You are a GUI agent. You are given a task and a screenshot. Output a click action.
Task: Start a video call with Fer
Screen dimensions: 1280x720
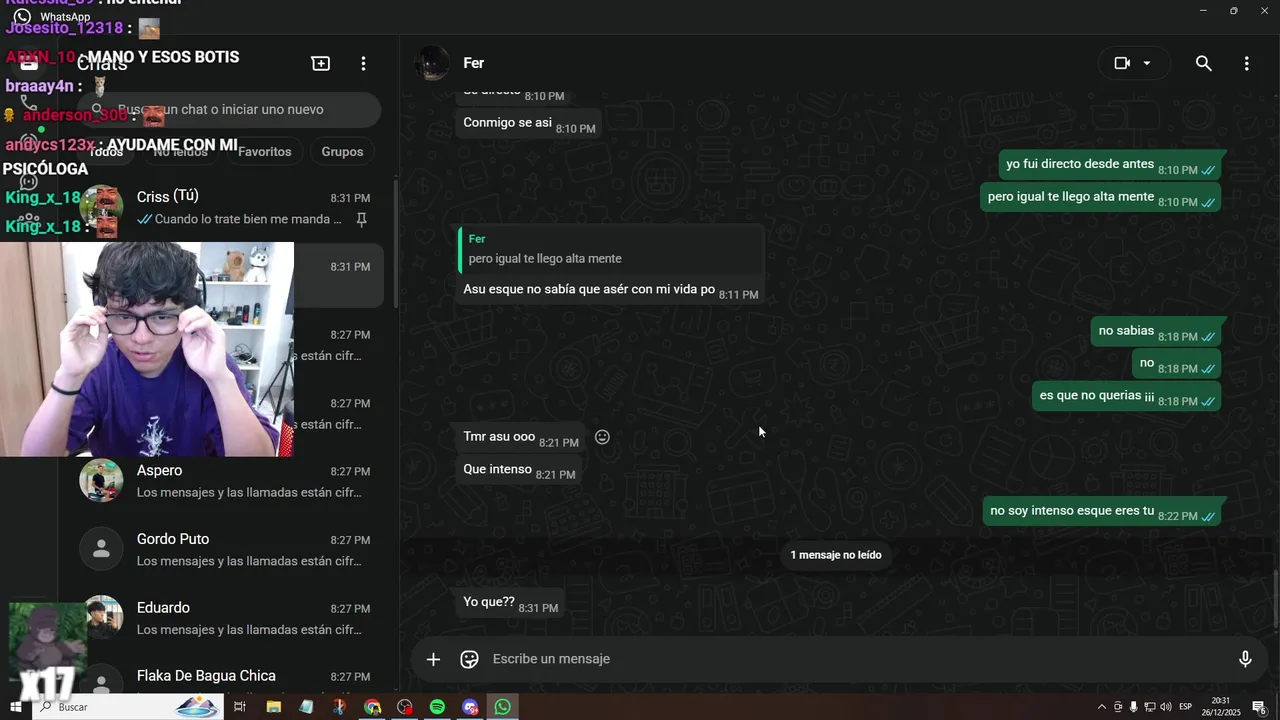[1122, 63]
